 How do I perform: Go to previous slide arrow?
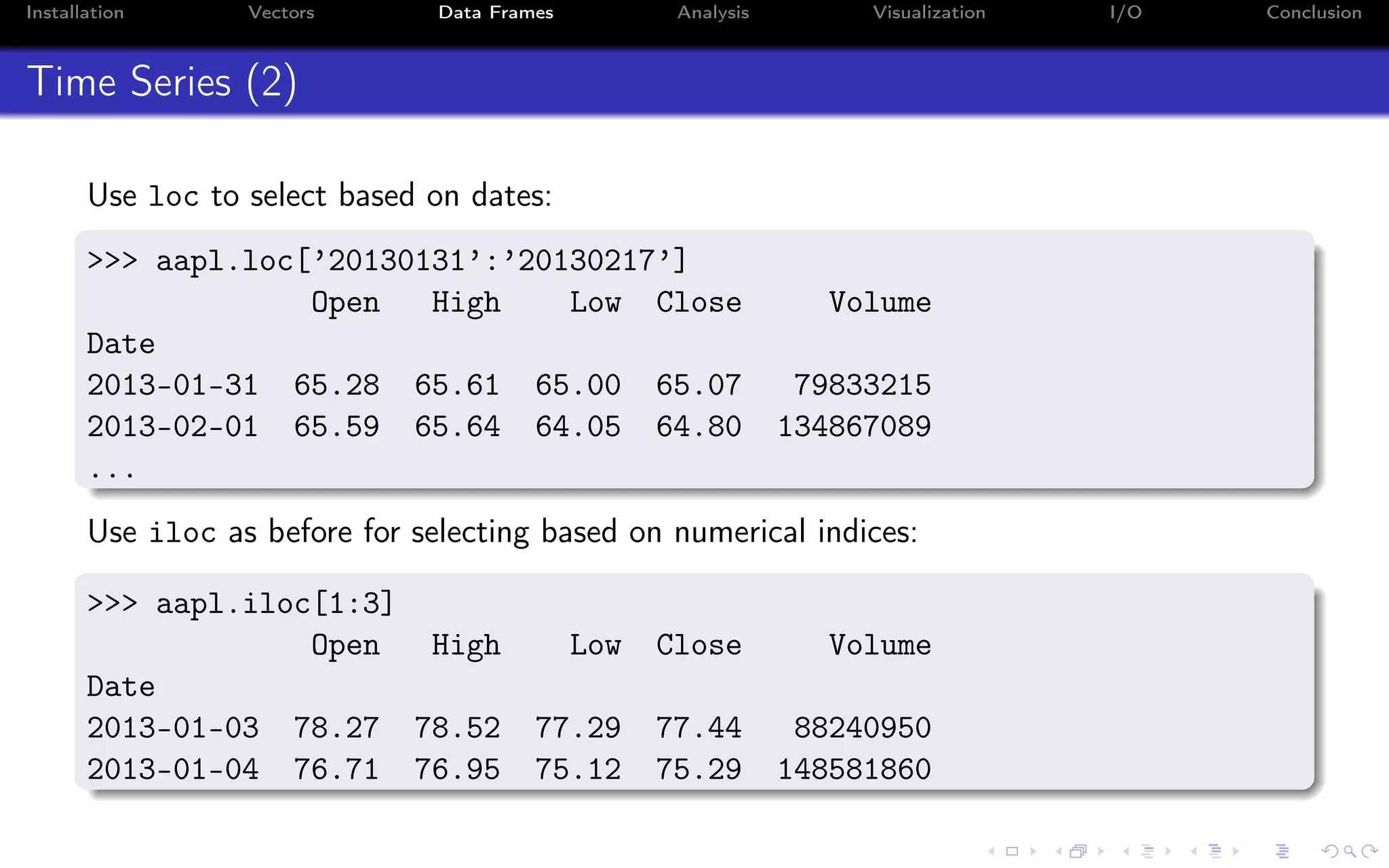tap(992, 851)
